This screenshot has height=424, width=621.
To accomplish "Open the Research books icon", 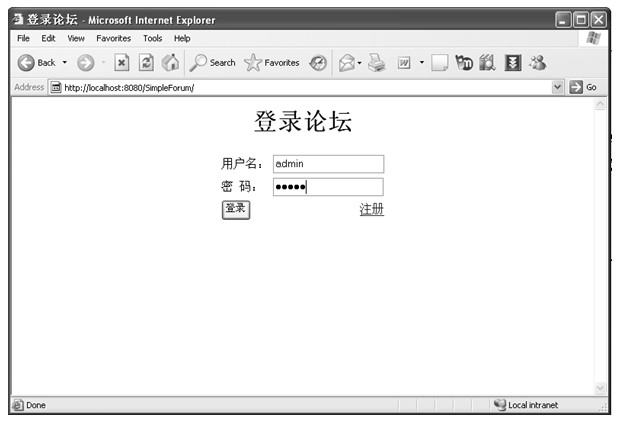I will 488,63.
